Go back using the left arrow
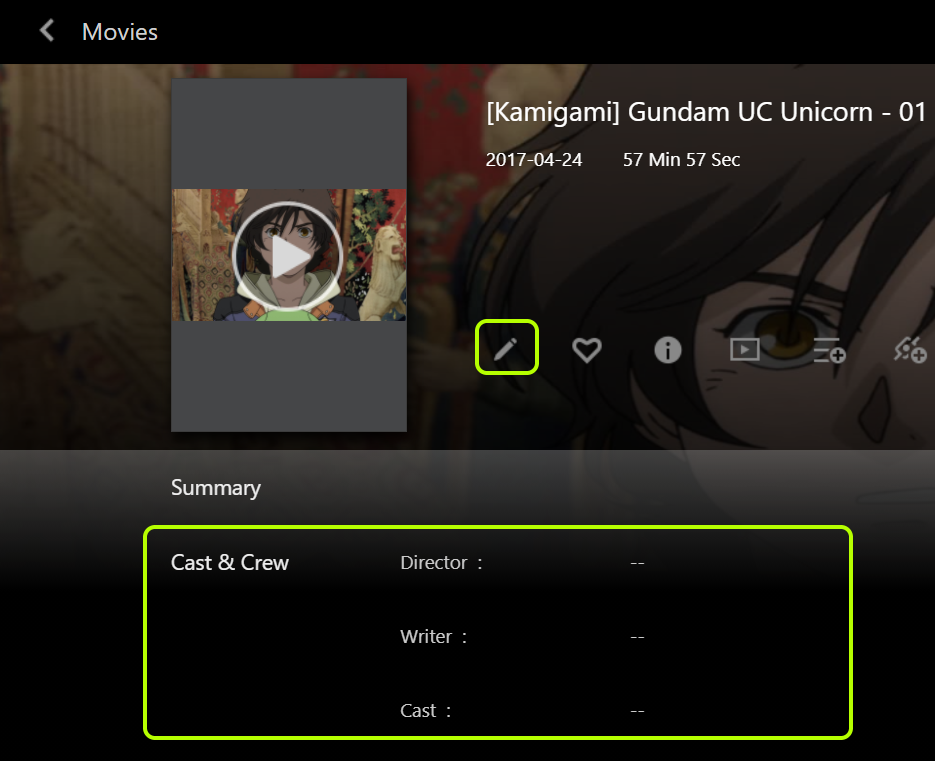 coord(47,31)
